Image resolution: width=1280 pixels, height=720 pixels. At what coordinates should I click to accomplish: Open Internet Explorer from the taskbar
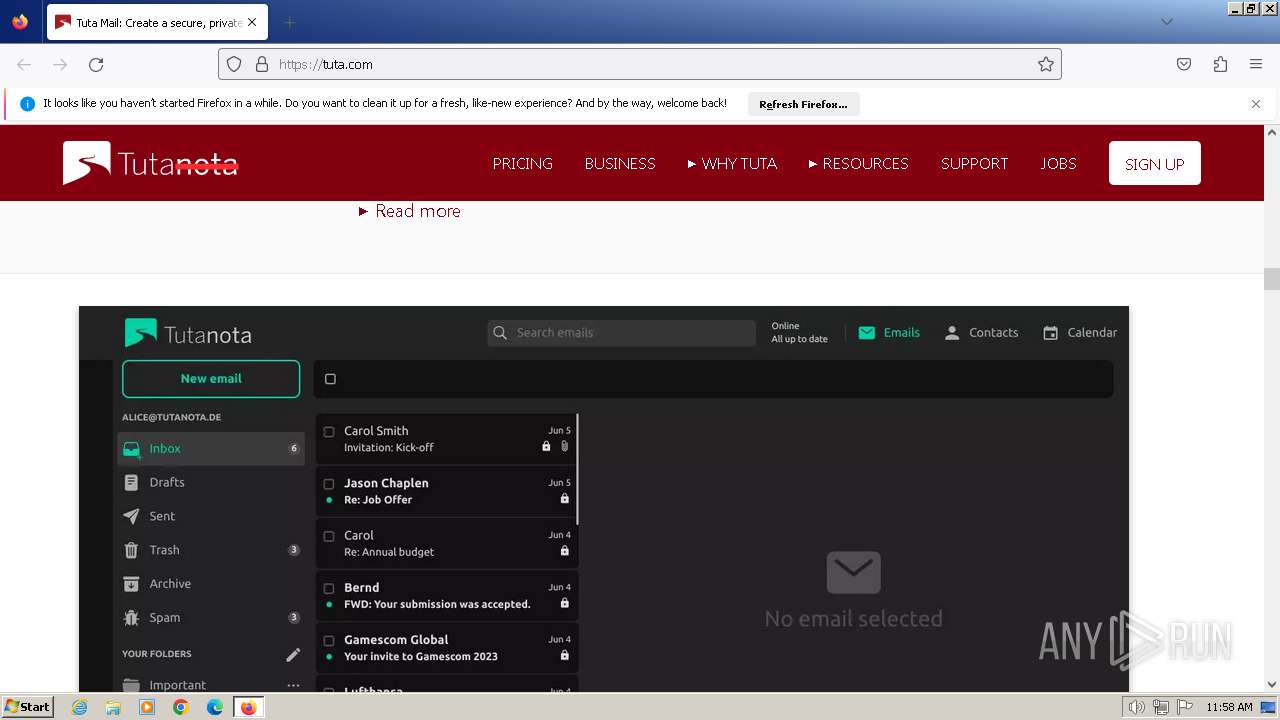click(79, 707)
